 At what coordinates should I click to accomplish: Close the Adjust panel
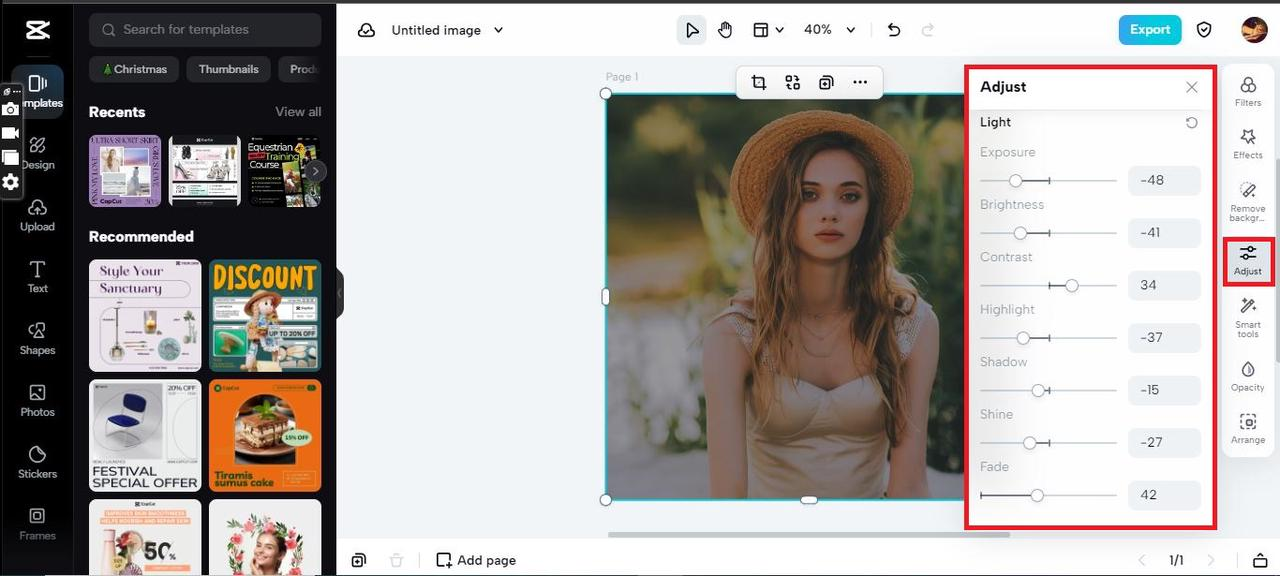coord(1191,87)
